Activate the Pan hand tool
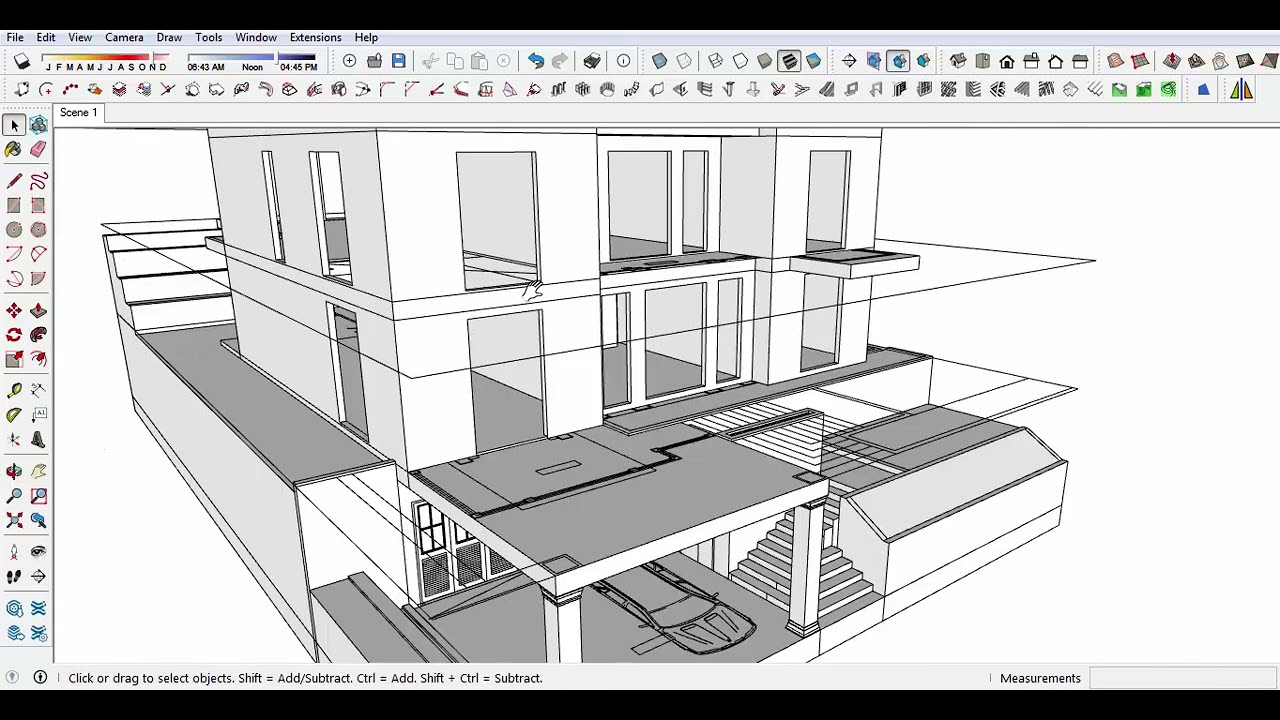The image size is (1280, 720). click(38, 471)
